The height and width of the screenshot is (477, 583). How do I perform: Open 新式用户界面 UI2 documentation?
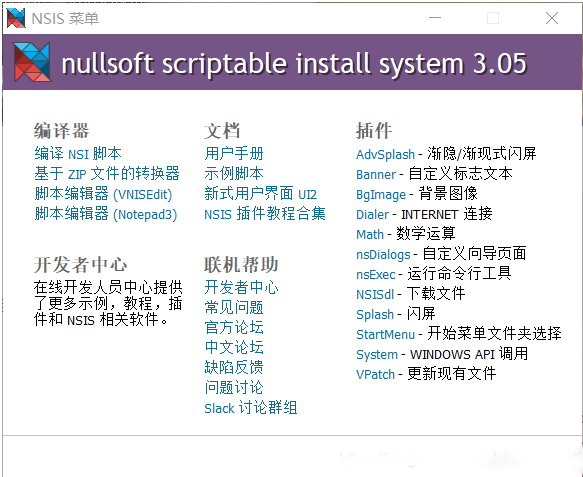pos(261,194)
